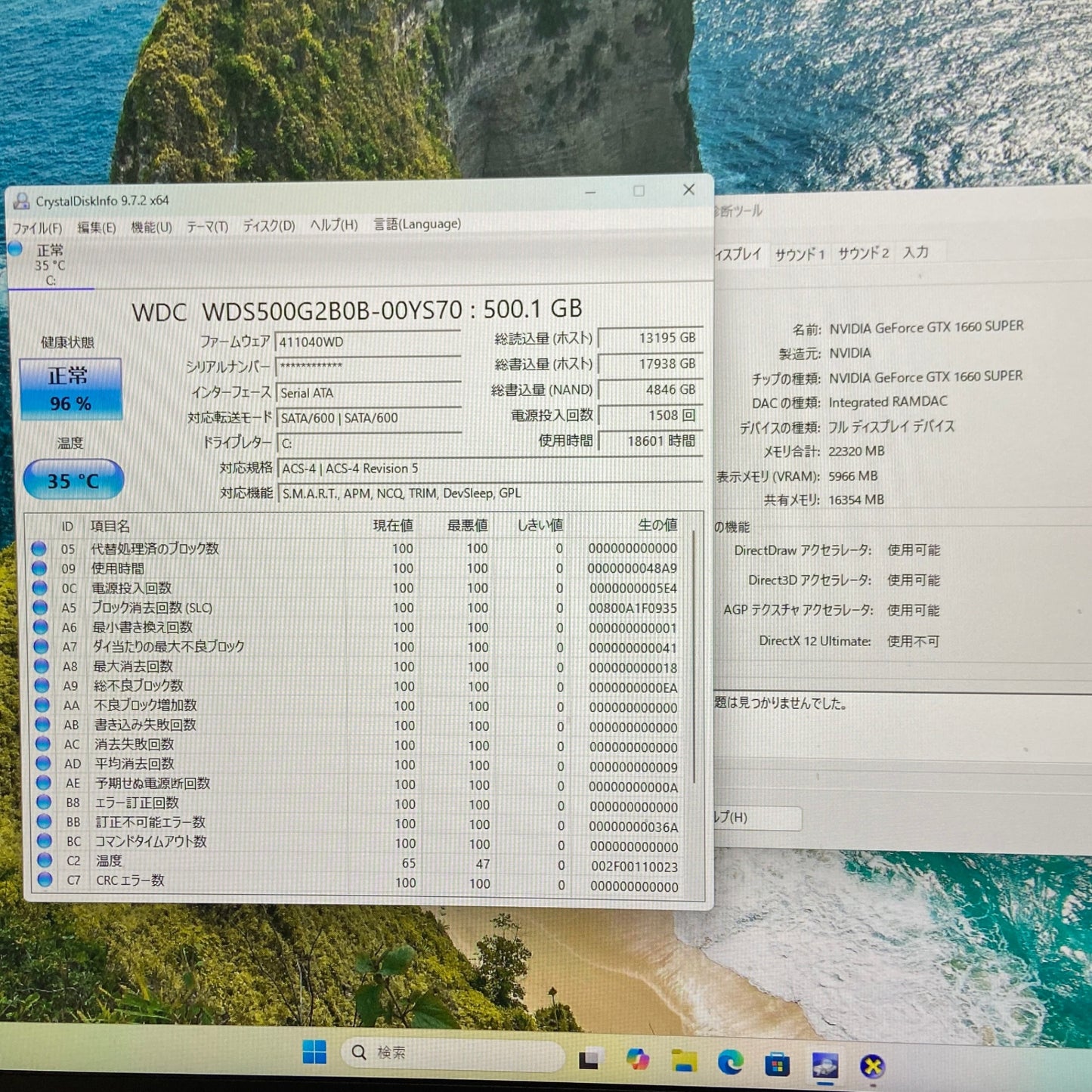The height and width of the screenshot is (1092, 1092).
Task: Switch to サウンド 1 tab in diagnostic tool
Action: (x=800, y=254)
